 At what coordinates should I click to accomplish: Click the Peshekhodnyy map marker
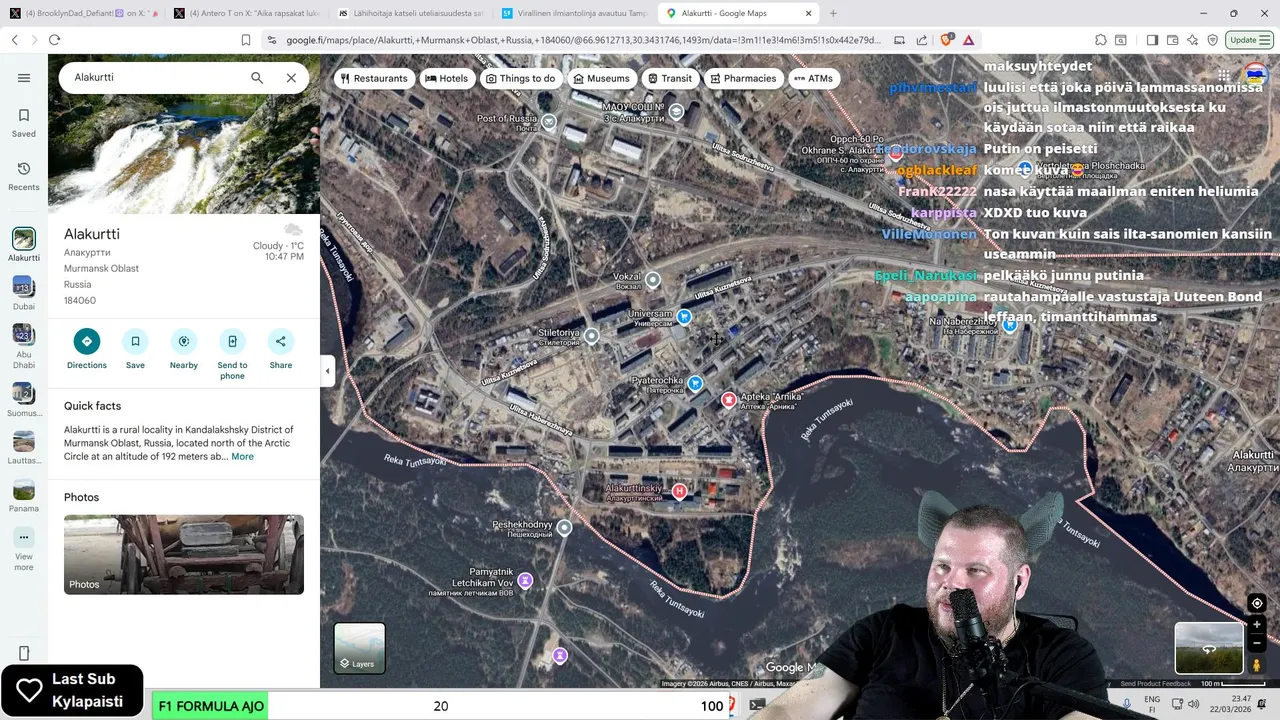click(564, 528)
